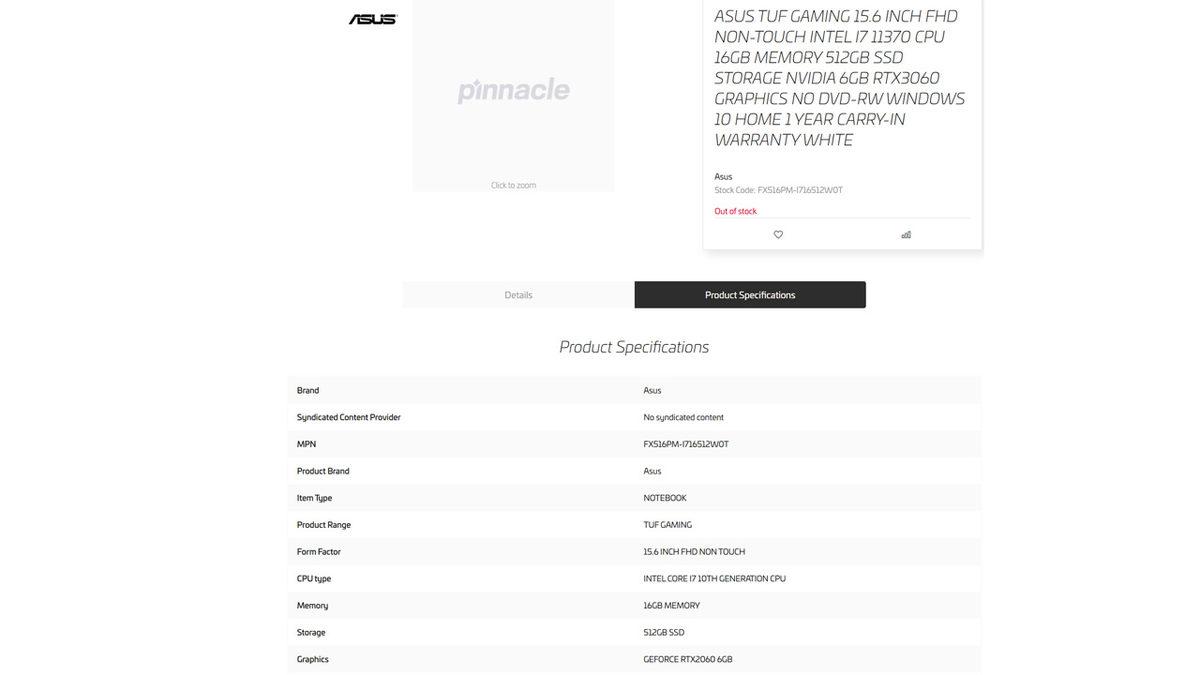Switch to the Details tab
The image size is (1200, 675).
(518, 295)
